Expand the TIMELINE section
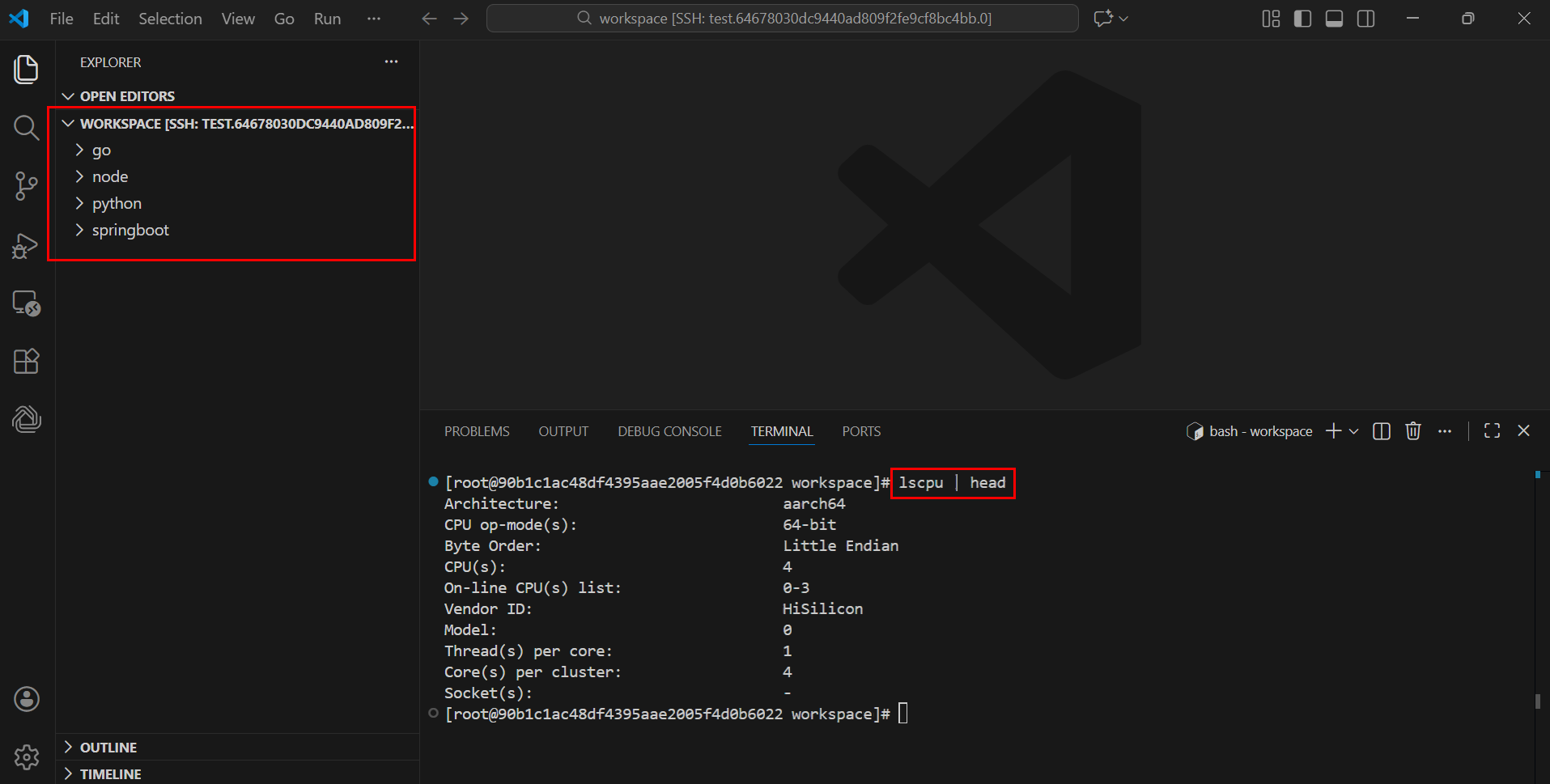 tap(237, 774)
